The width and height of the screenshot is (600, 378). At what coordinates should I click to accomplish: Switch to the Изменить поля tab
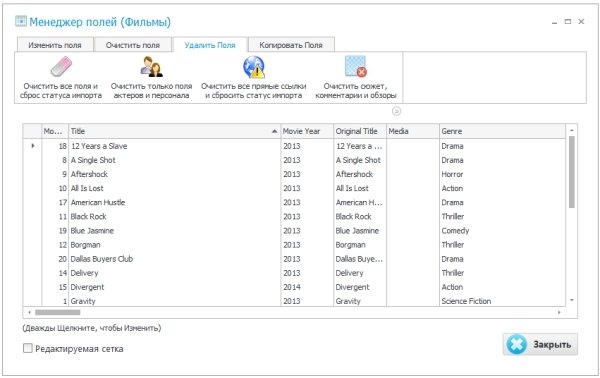[55, 45]
